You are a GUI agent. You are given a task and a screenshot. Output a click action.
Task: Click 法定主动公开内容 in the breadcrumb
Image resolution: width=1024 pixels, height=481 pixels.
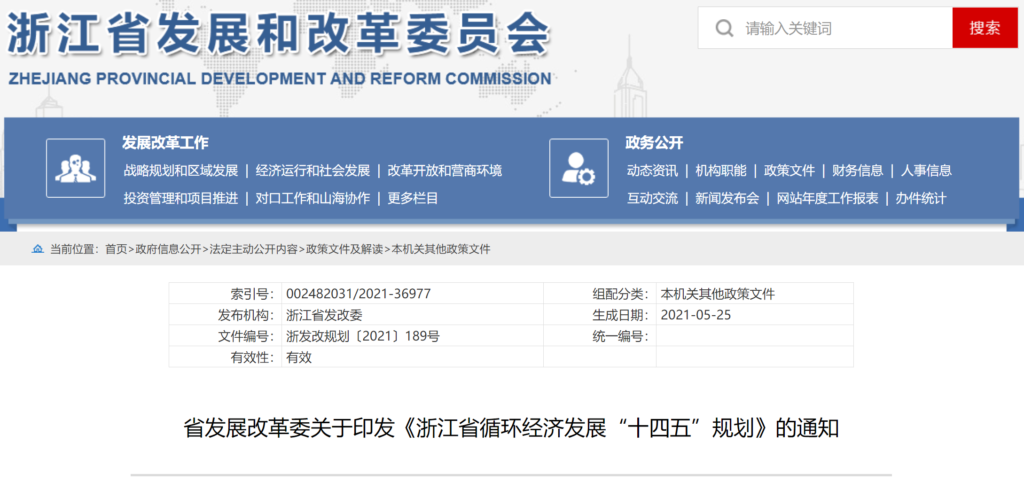pyautogui.click(x=253, y=249)
